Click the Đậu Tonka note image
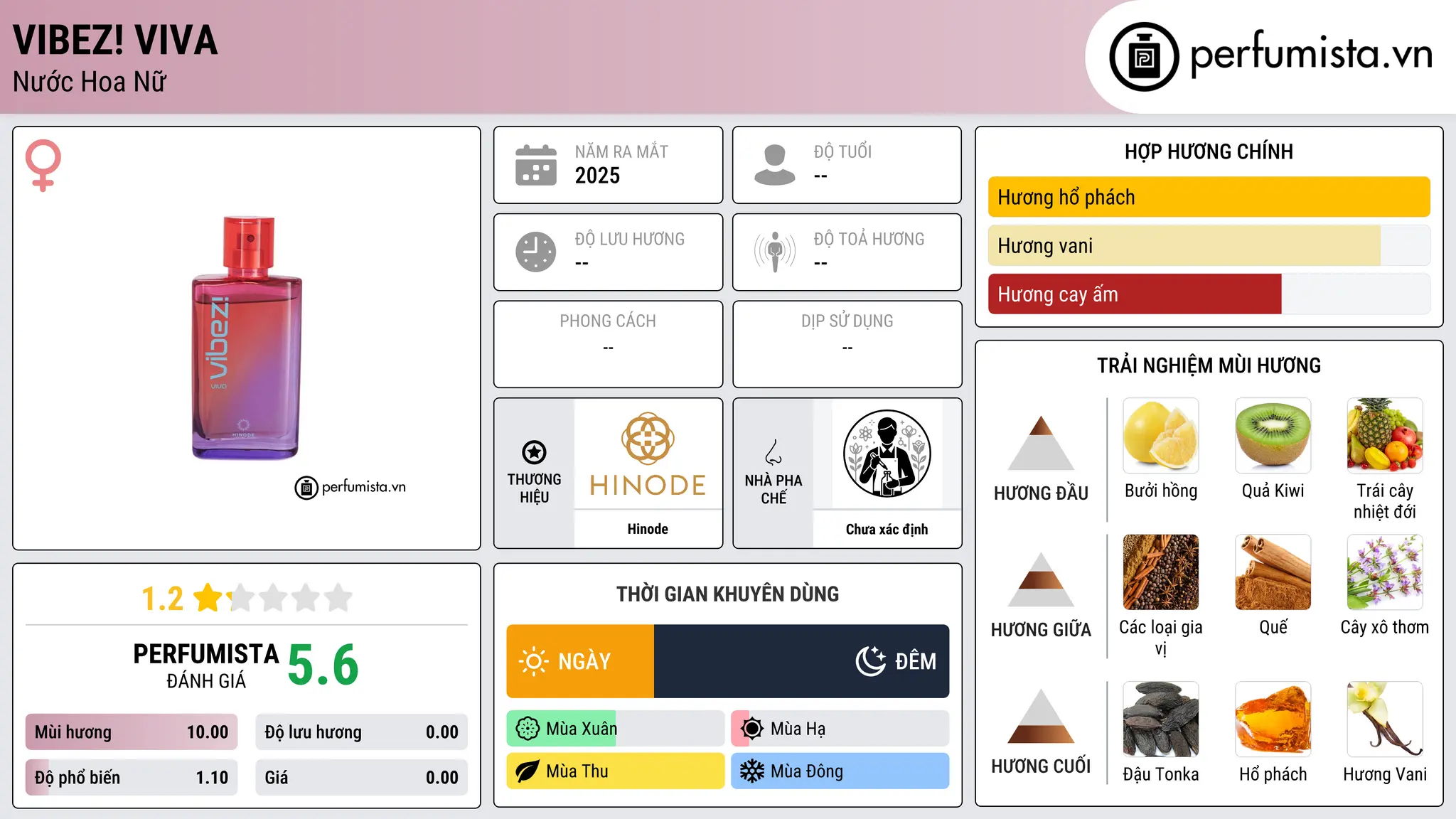Viewport: 1456px width, 819px height. 1161,719
